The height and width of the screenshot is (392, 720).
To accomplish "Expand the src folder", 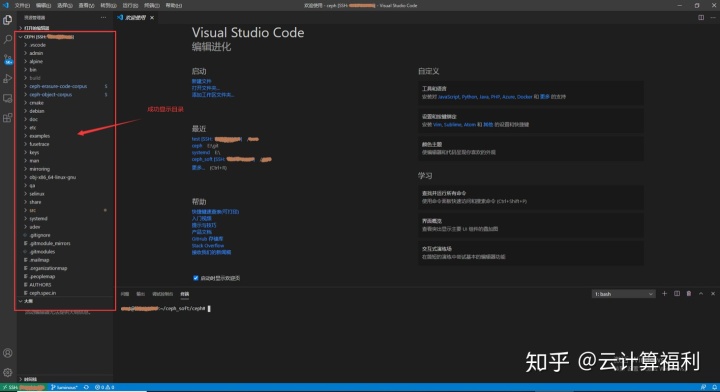I will pos(64,210).
